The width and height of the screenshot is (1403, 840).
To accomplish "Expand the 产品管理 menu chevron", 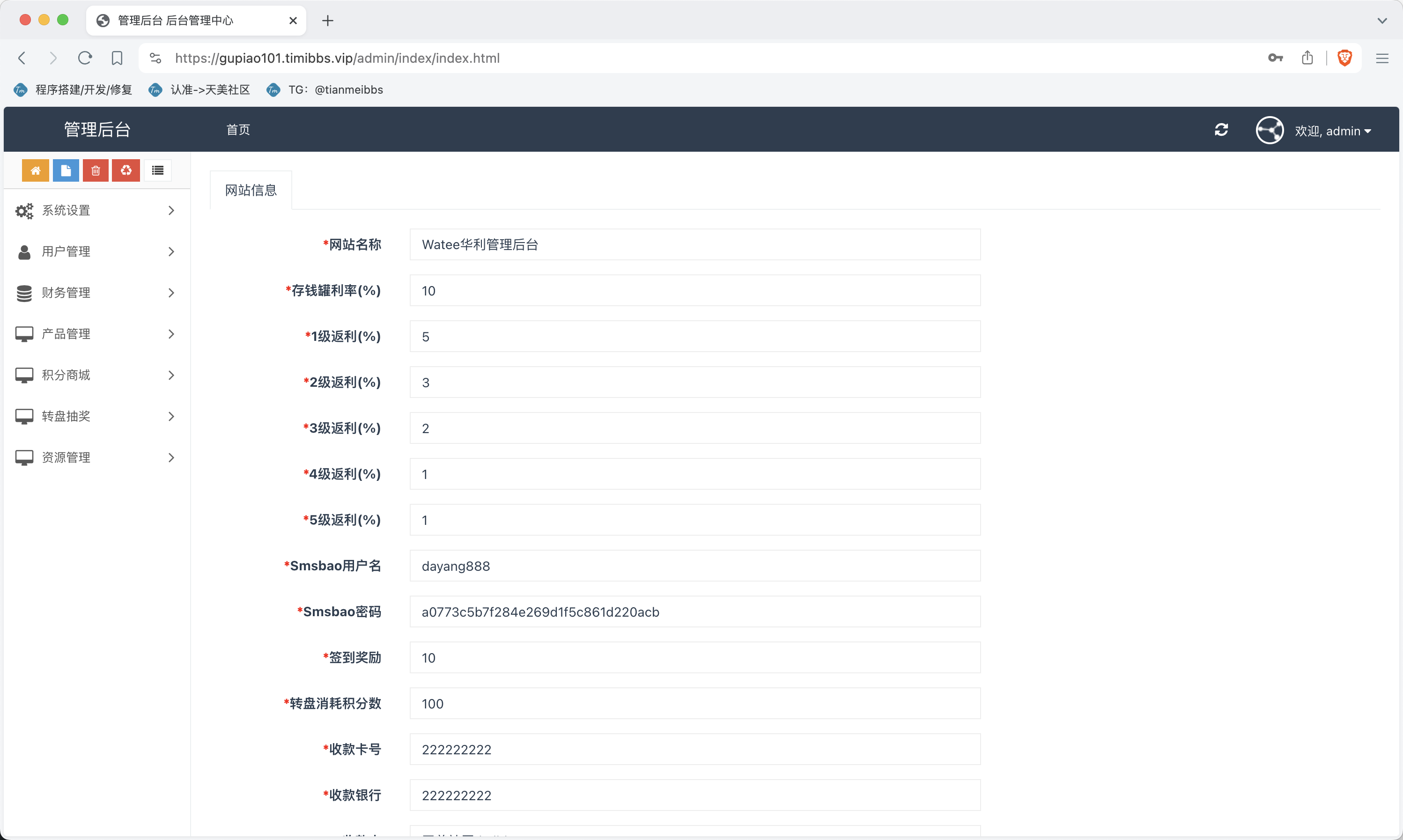I will point(171,334).
